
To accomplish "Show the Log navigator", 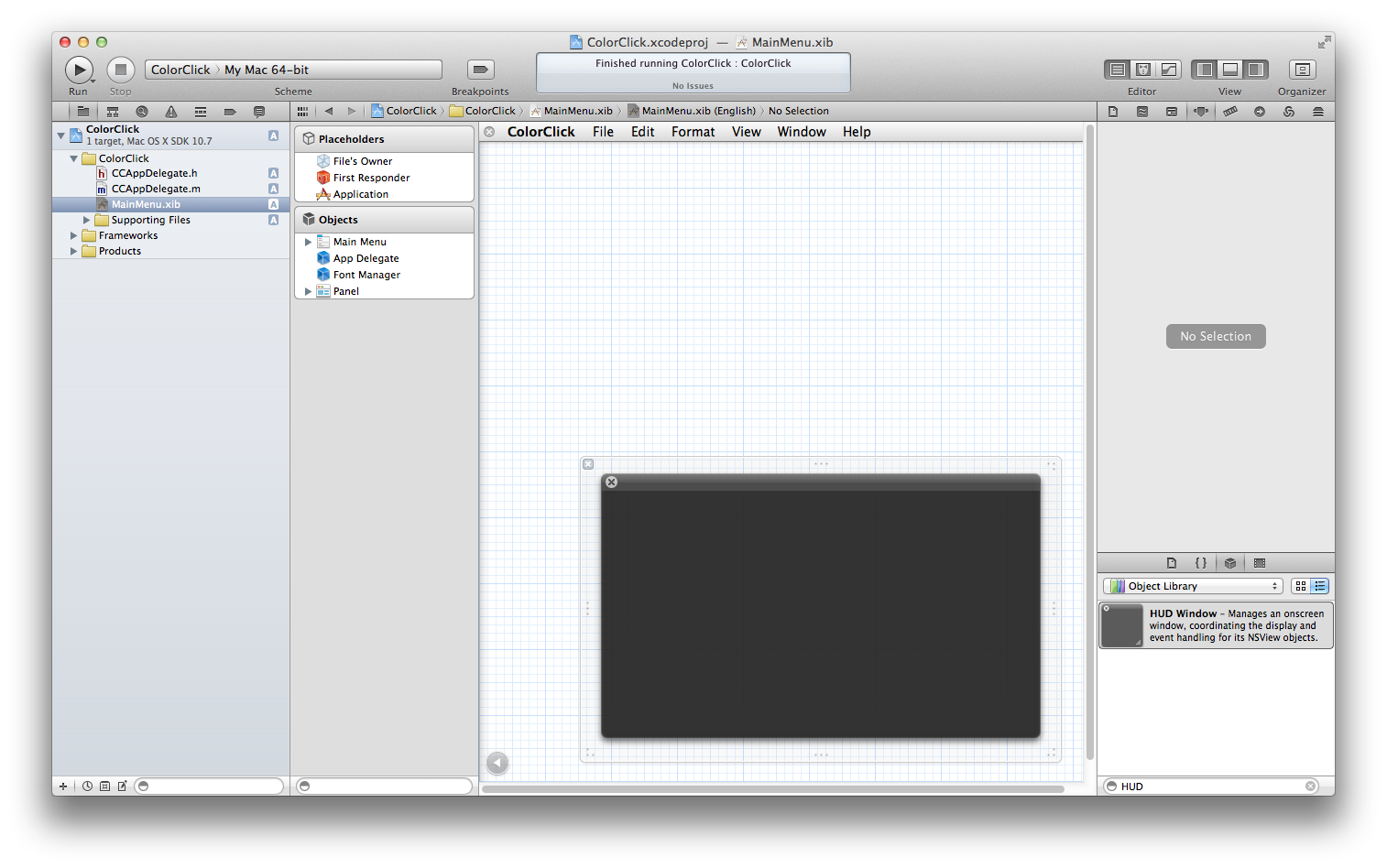I will coord(259,112).
